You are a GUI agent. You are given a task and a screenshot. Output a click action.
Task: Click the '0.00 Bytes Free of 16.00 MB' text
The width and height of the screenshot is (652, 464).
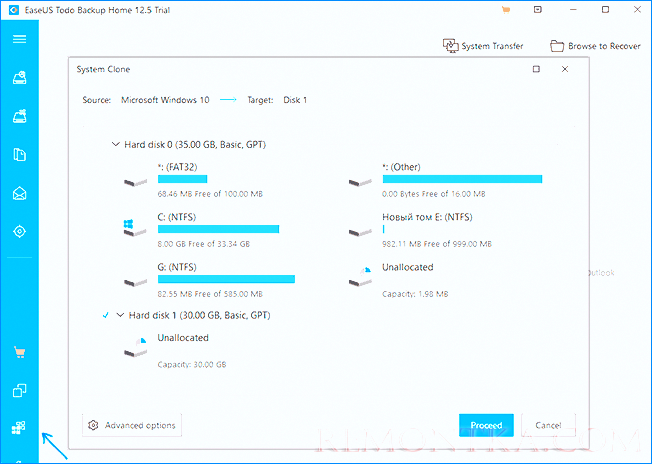click(434, 194)
